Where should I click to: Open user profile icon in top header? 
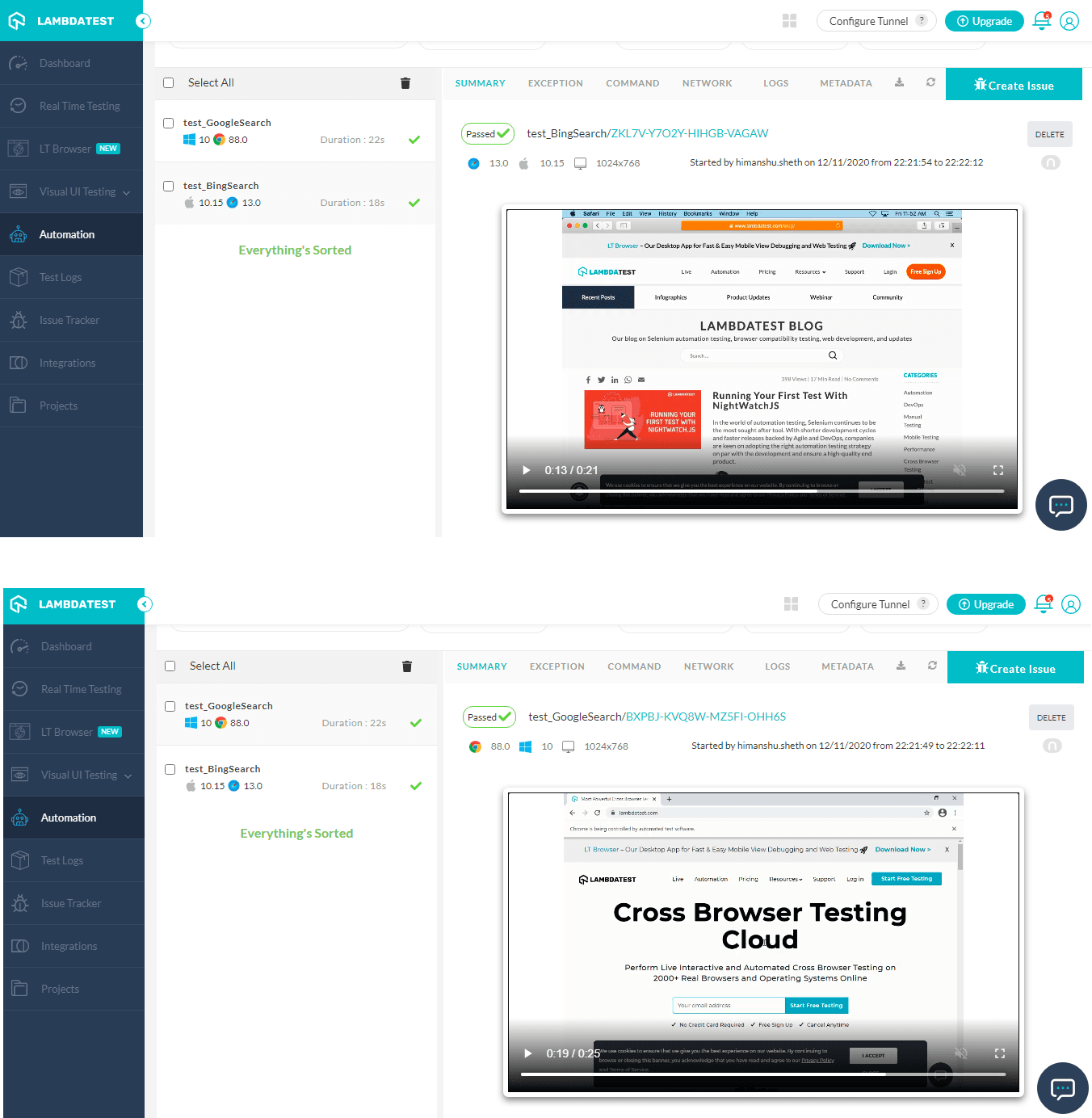pyautogui.click(x=1069, y=21)
